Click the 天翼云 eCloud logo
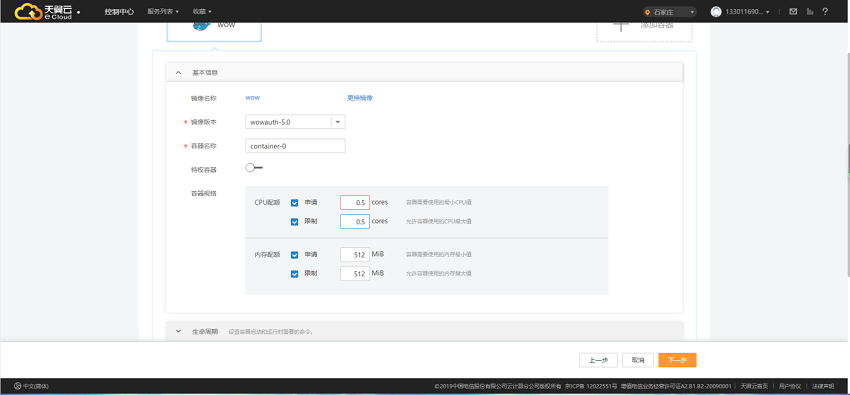Viewport: 850px width, 395px height. (x=43, y=11)
